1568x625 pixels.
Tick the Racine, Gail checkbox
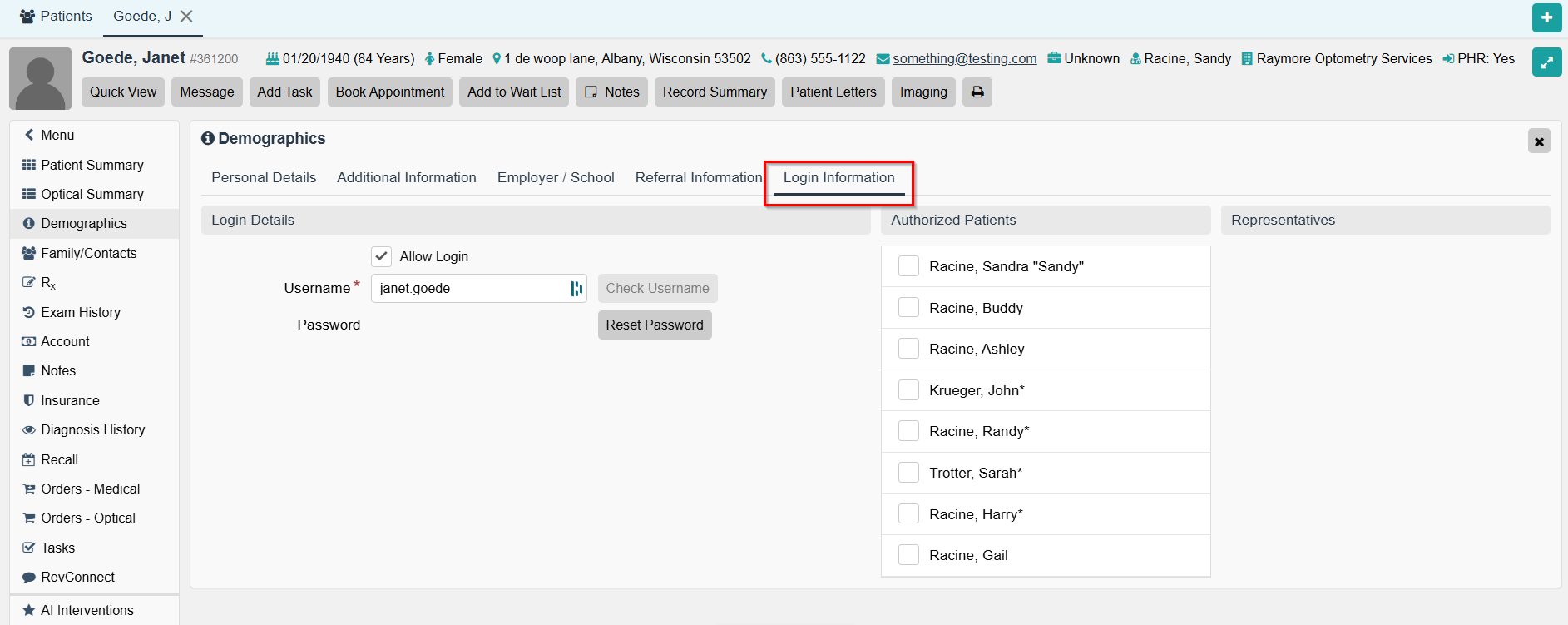[908, 555]
